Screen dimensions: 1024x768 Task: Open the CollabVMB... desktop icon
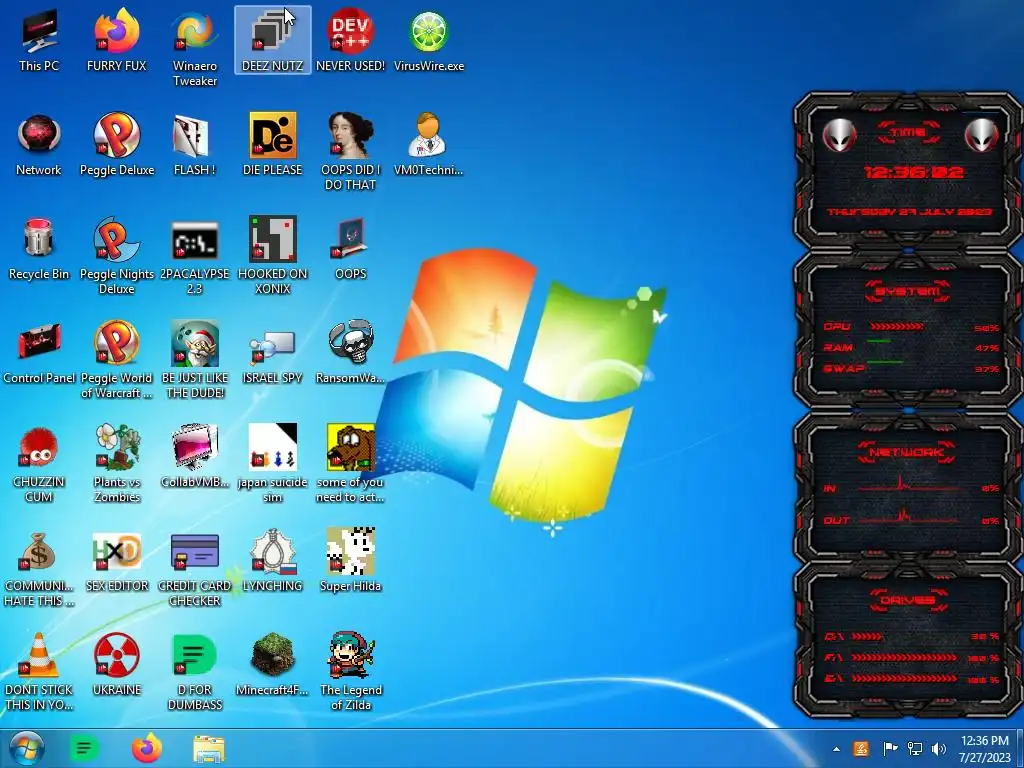coord(195,456)
